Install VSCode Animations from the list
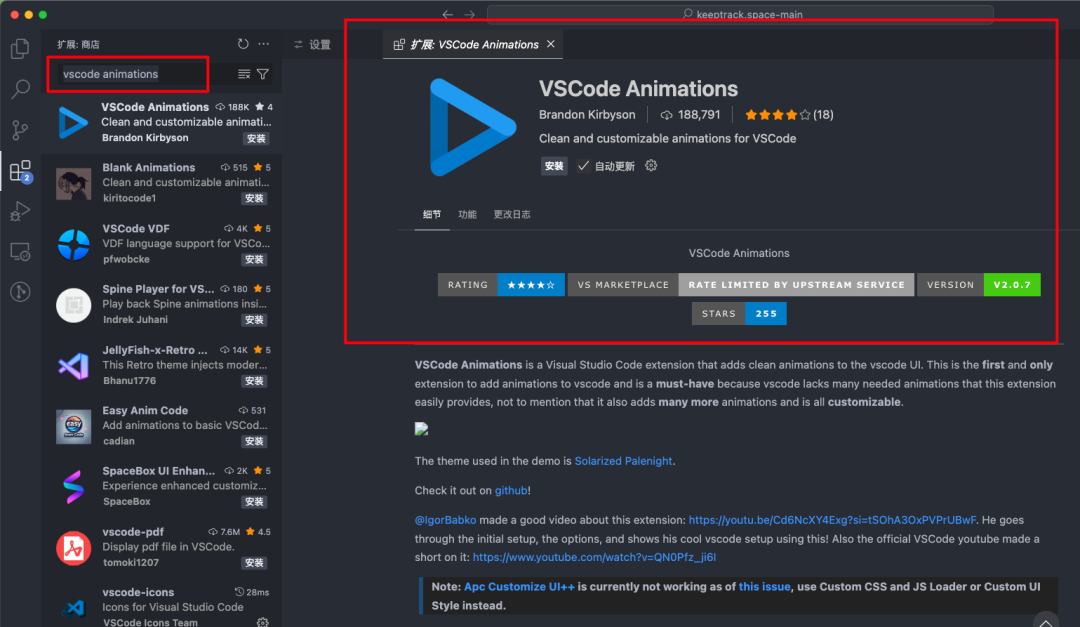 coord(256,138)
